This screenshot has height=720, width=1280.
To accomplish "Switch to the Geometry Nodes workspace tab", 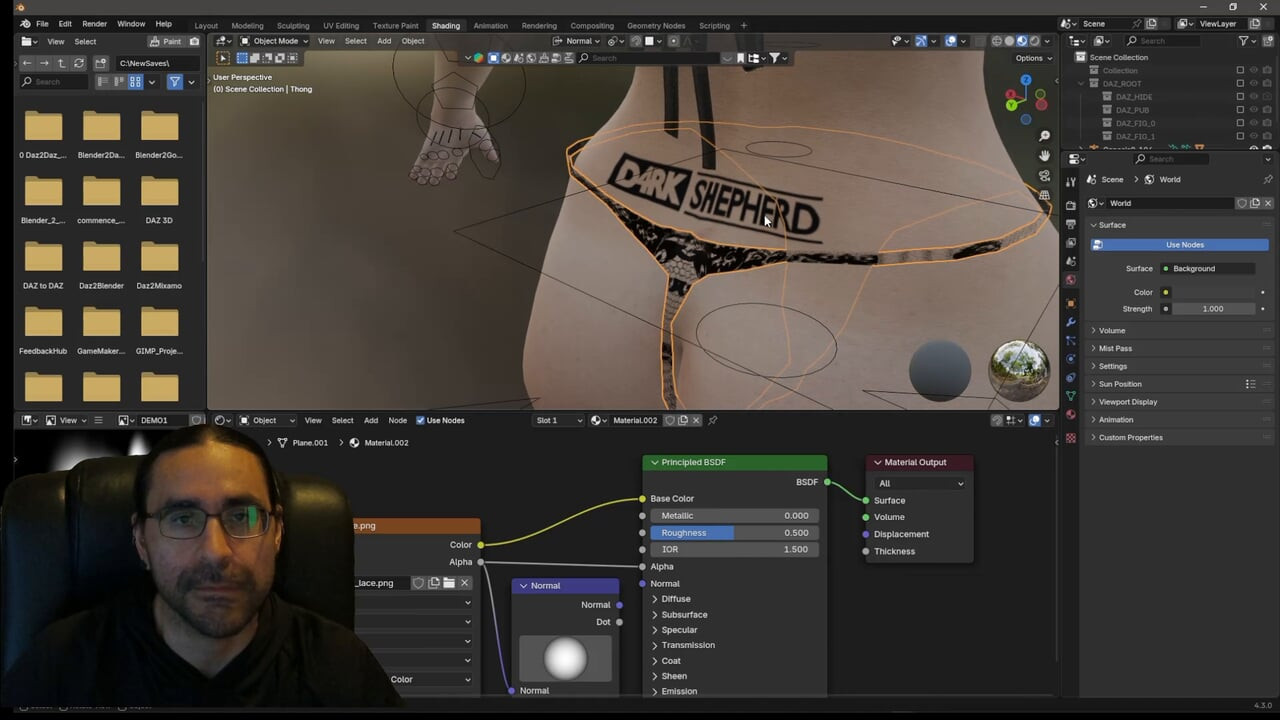I will pyautogui.click(x=656, y=25).
